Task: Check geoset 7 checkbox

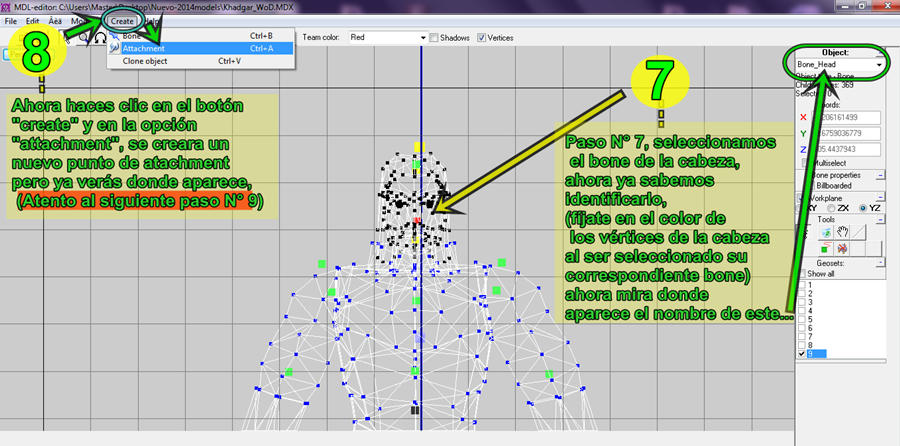Action: tap(802, 336)
